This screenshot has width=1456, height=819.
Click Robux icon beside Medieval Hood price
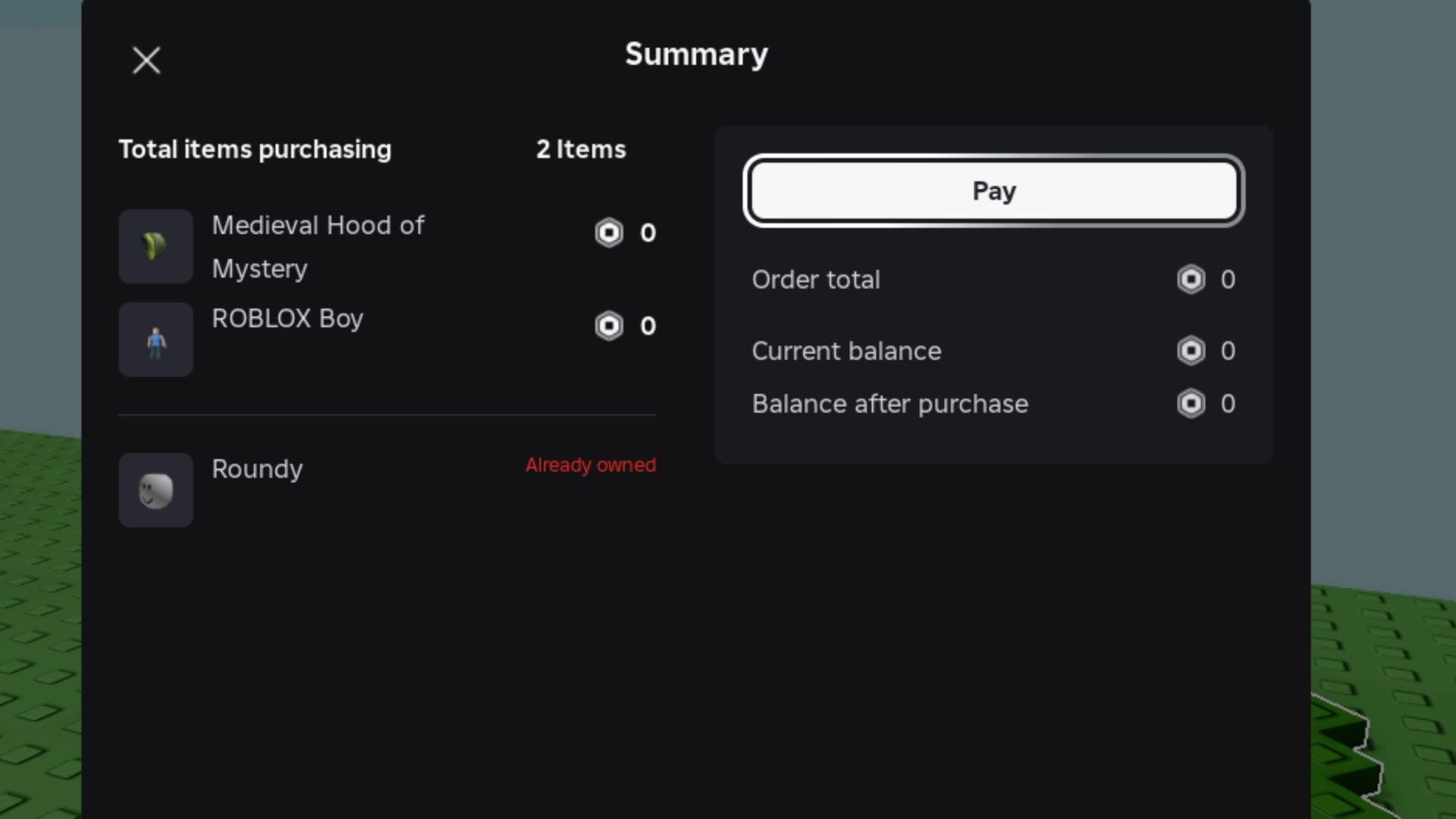pyautogui.click(x=609, y=233)
